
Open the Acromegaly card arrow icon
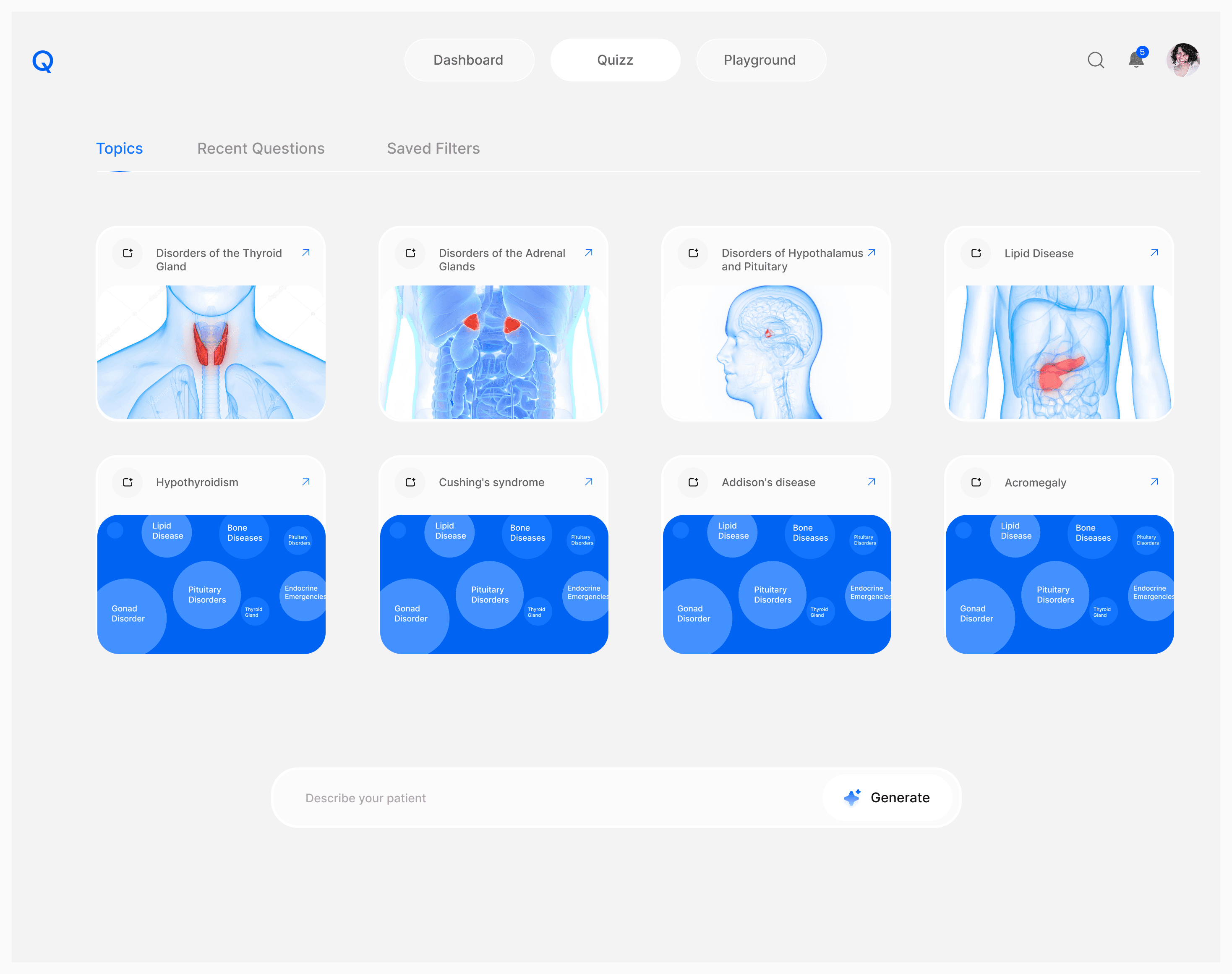coord(1154,482)
